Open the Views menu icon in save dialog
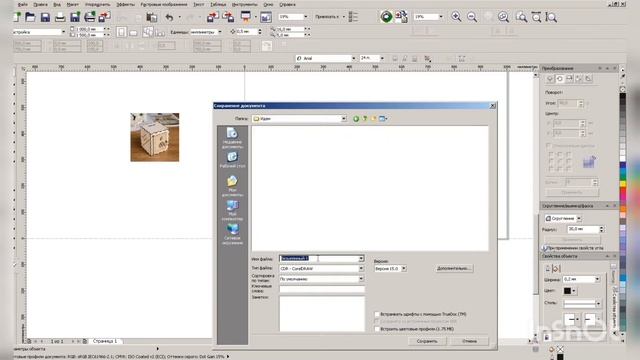Screen dimensions: 640x360 383,119
